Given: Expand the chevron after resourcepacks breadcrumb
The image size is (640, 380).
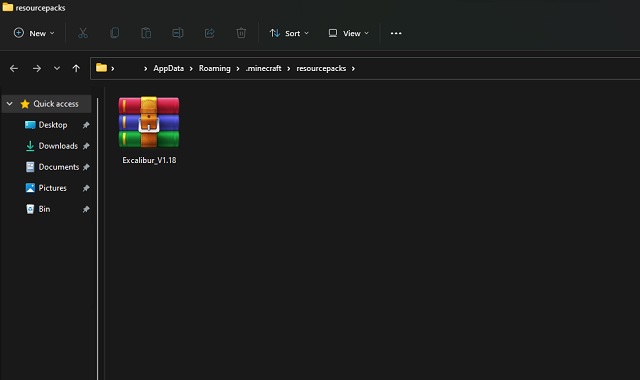Looking at the screenshot, I should [353, 69].
